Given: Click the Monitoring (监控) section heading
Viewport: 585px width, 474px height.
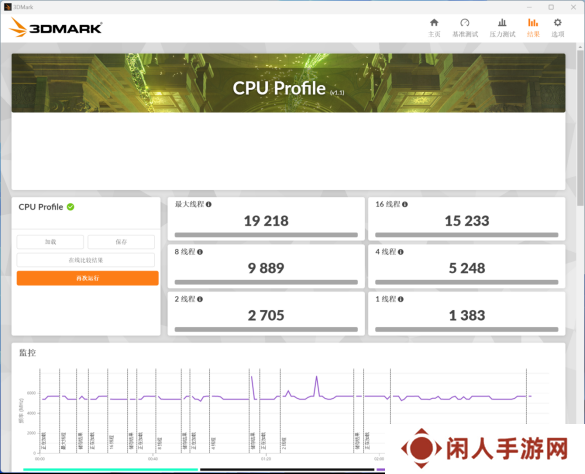Looking at the screenshot, I should [28, 353].
